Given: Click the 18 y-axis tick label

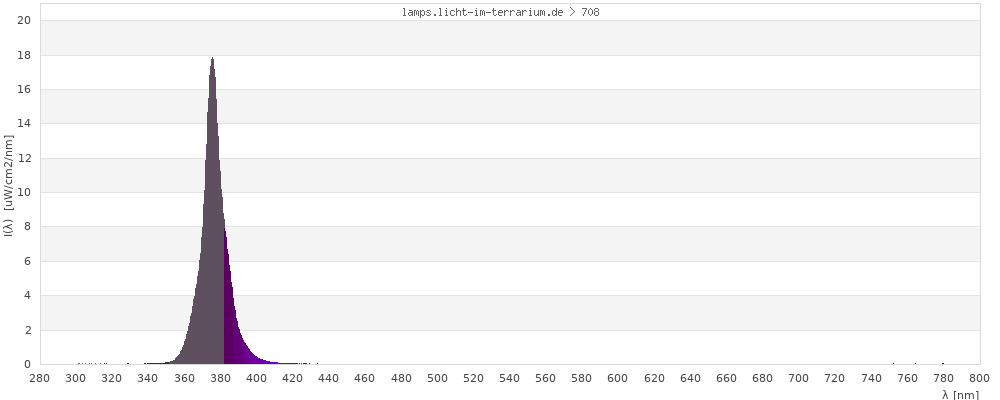Looking at the screenshot, I should pyautogui.click(x=25, y=56).
